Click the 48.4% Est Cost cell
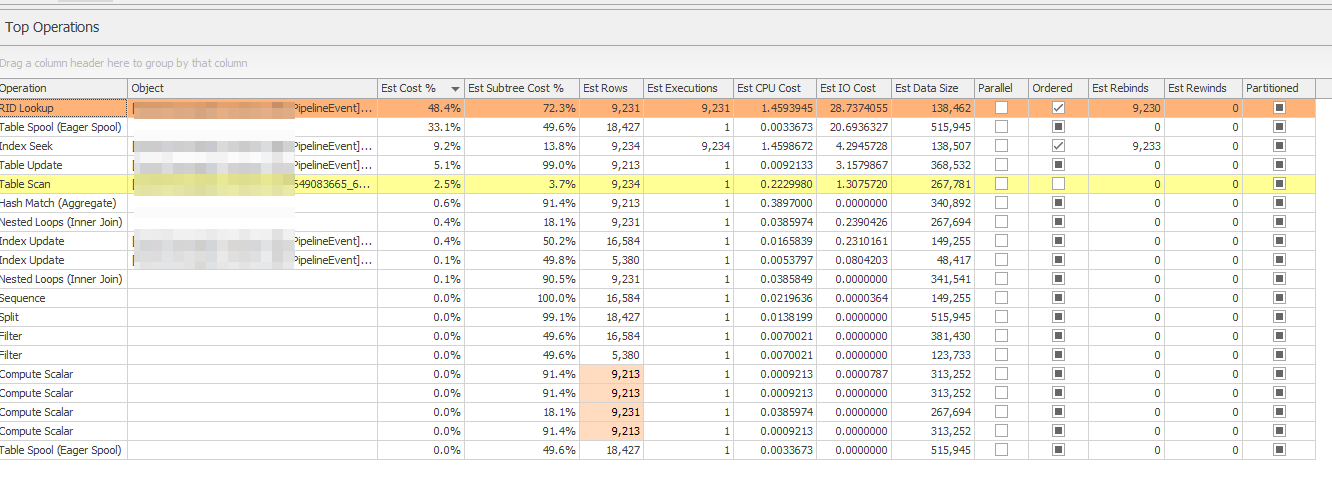1332x478 pixels. [x=421, y=108]
